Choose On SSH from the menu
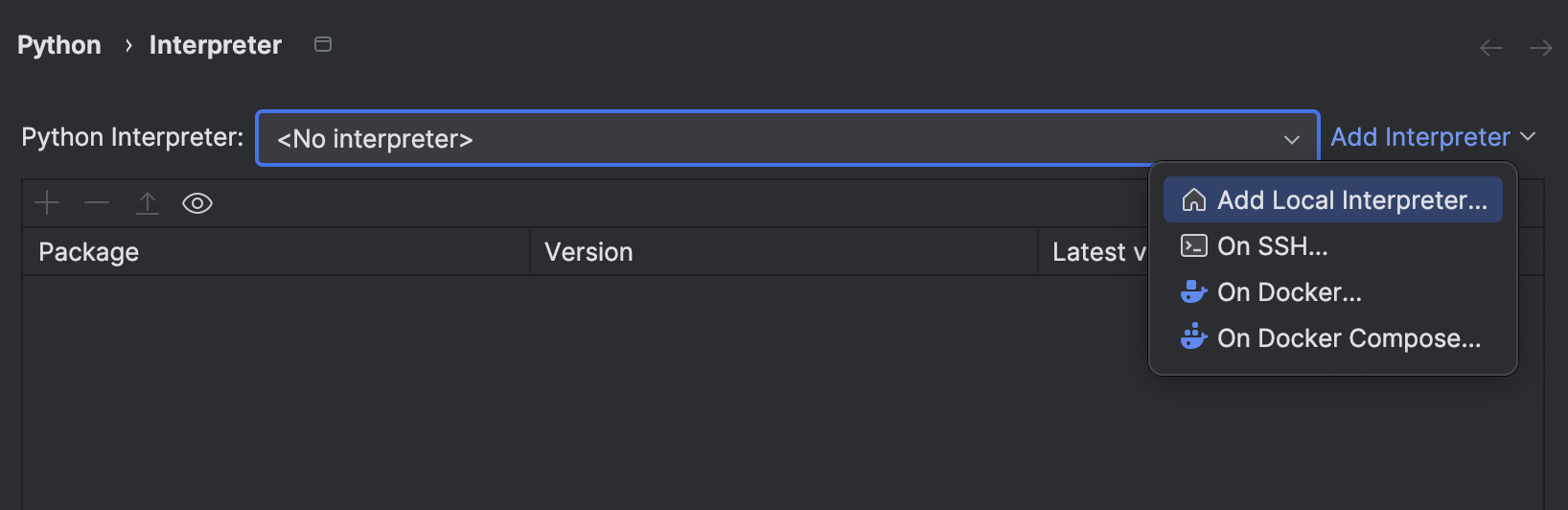The image size is (1568, 510). click(x=1273, y=246)
